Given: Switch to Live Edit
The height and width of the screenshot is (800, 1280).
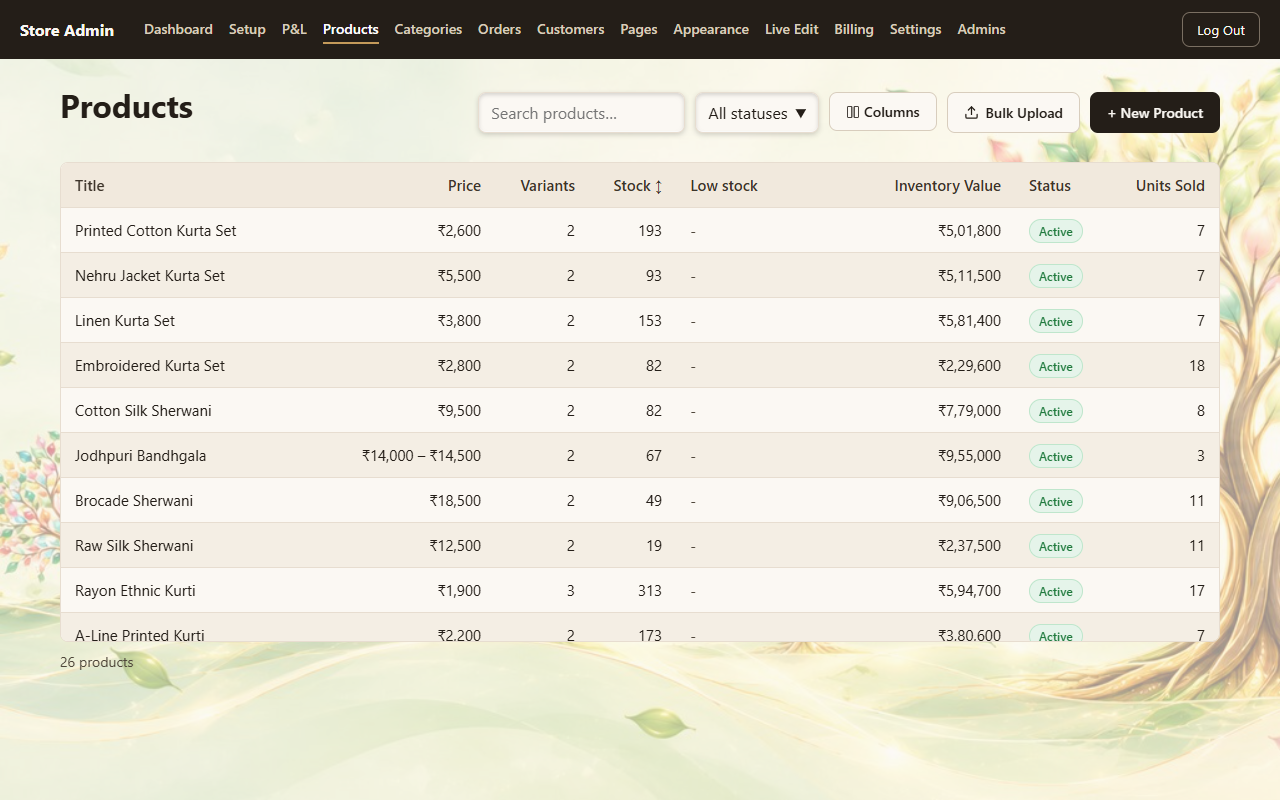Looking at the screenshot, I should click(792, 29).
